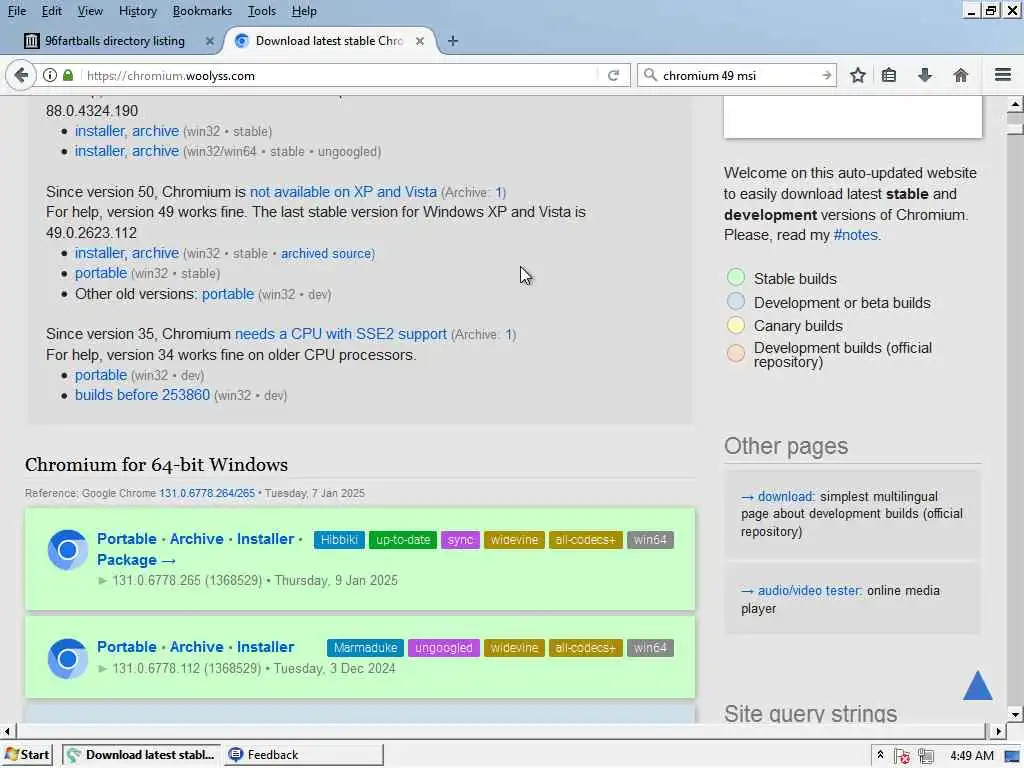Click the search box containing chromium 49 msi
The width and height of the screenshot is (1024, 768).
click(738, 75)
